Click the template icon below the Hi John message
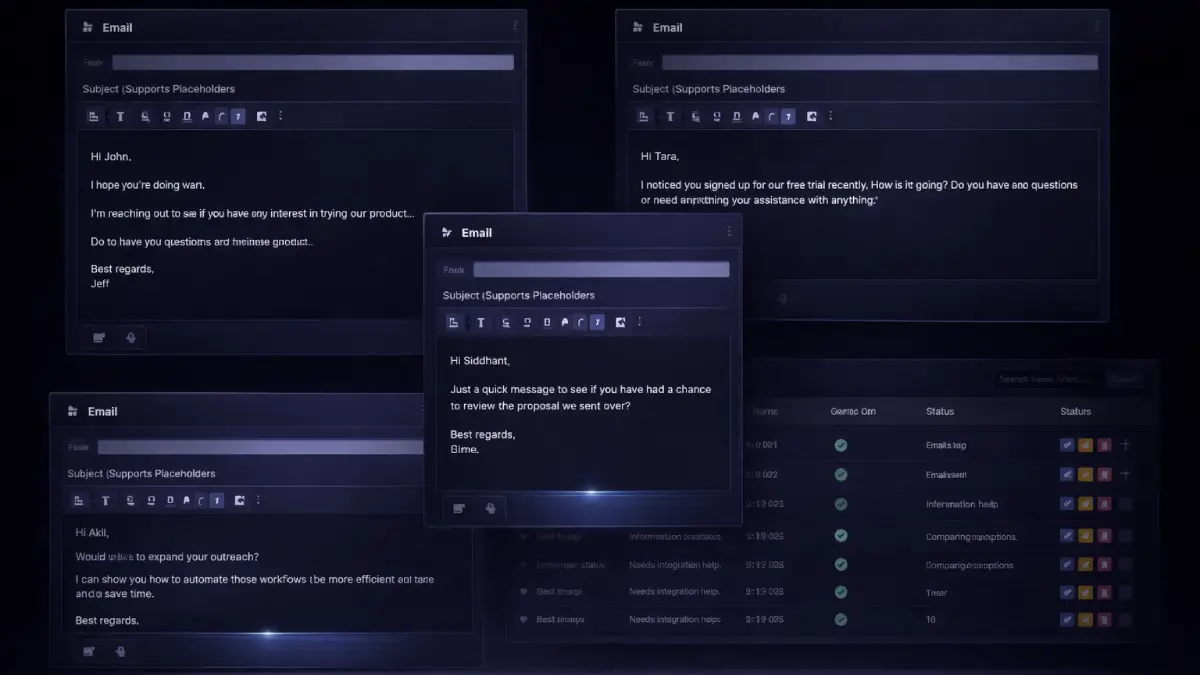The width and height of the screenshot is (1200, 675). (99, 338)
